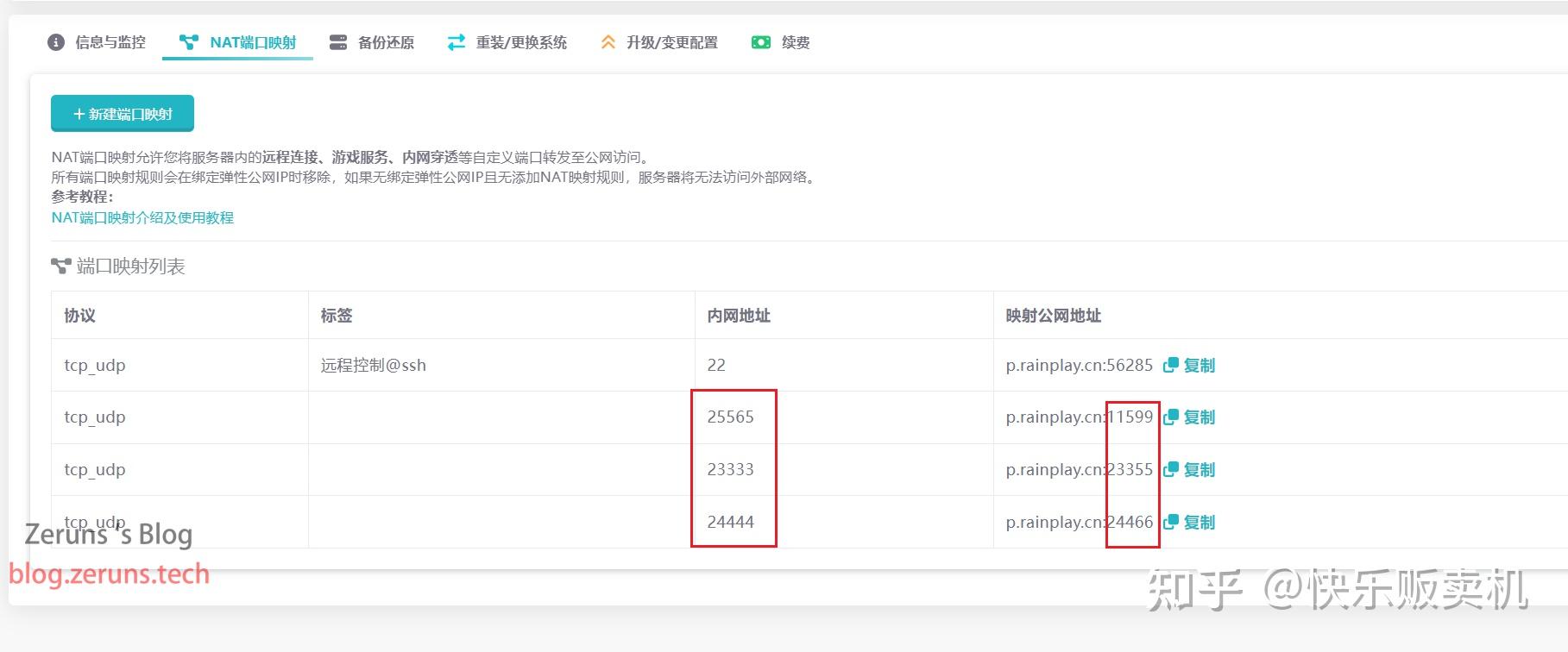Click the 参考教程: label
Screen dimensions: 1568x652
point(82,197)
